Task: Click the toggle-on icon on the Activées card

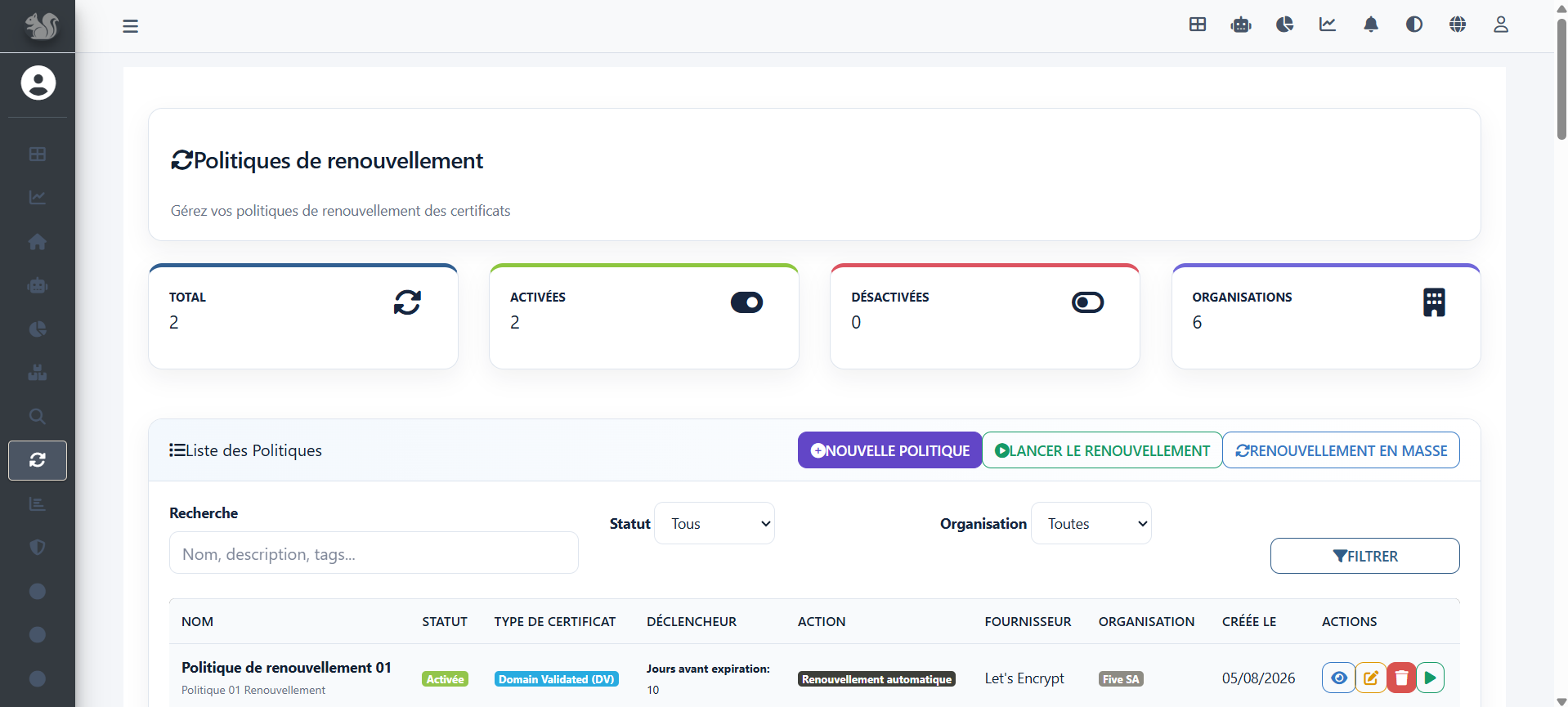Action: (746, 302)
